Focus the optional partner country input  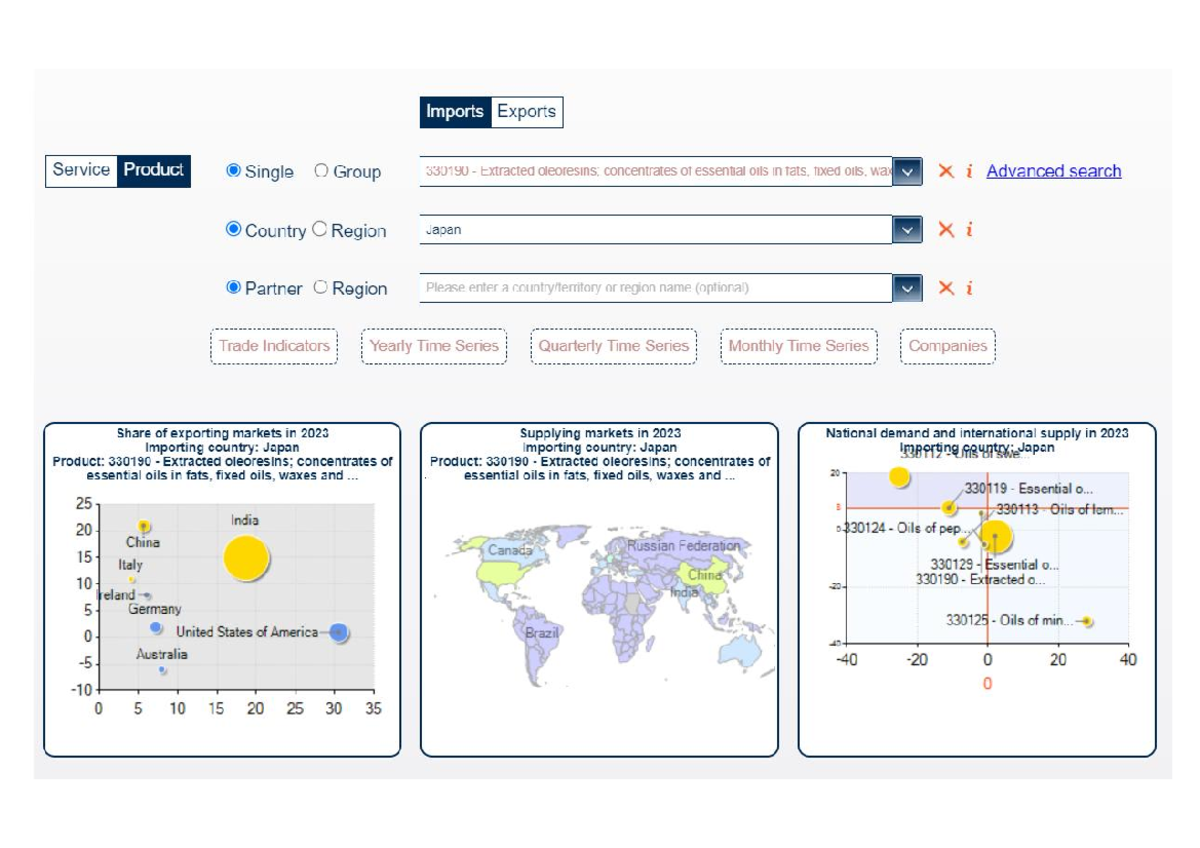pos(656,288)
